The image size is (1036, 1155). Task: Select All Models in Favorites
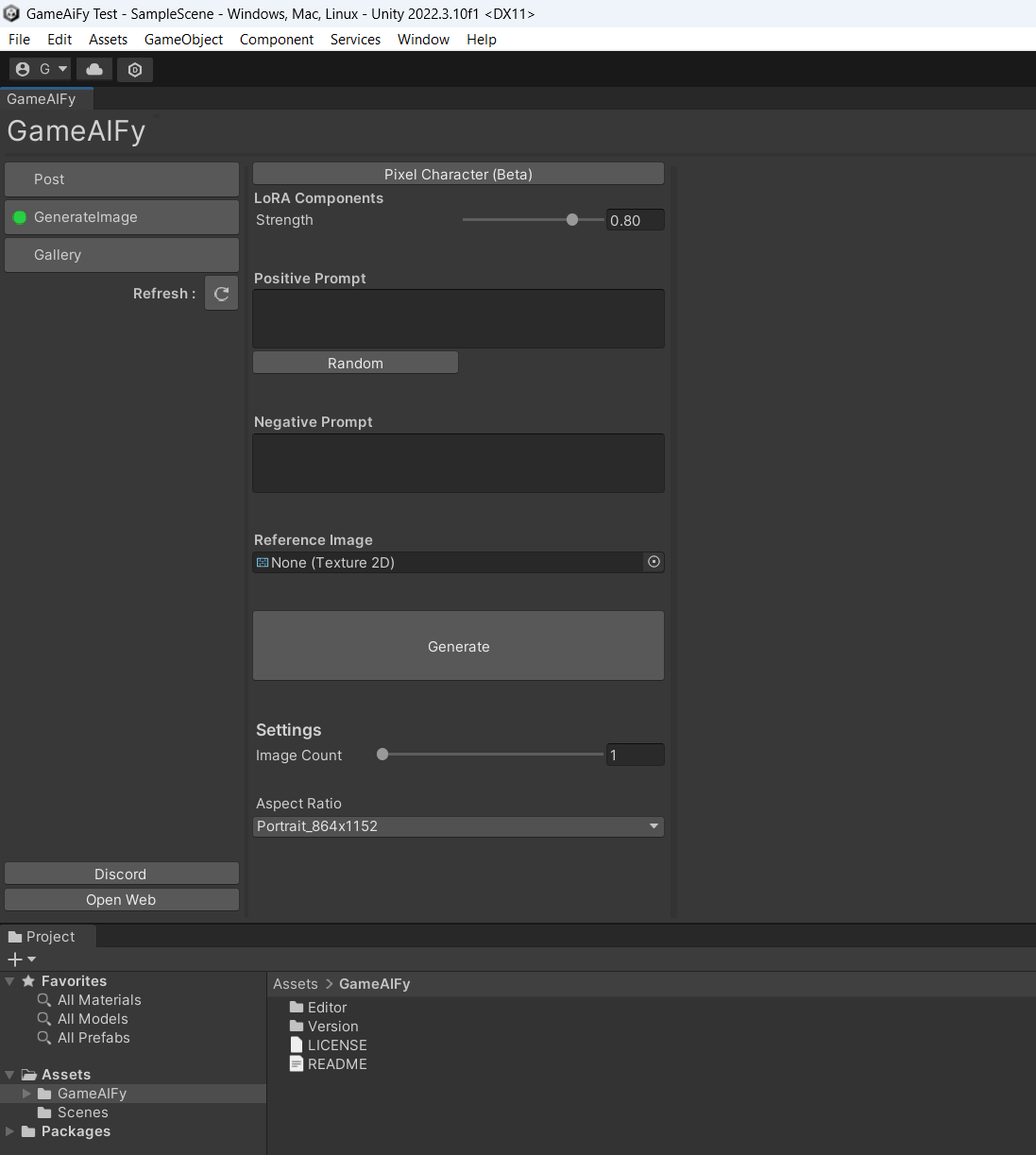click(x=93, y=1019)
